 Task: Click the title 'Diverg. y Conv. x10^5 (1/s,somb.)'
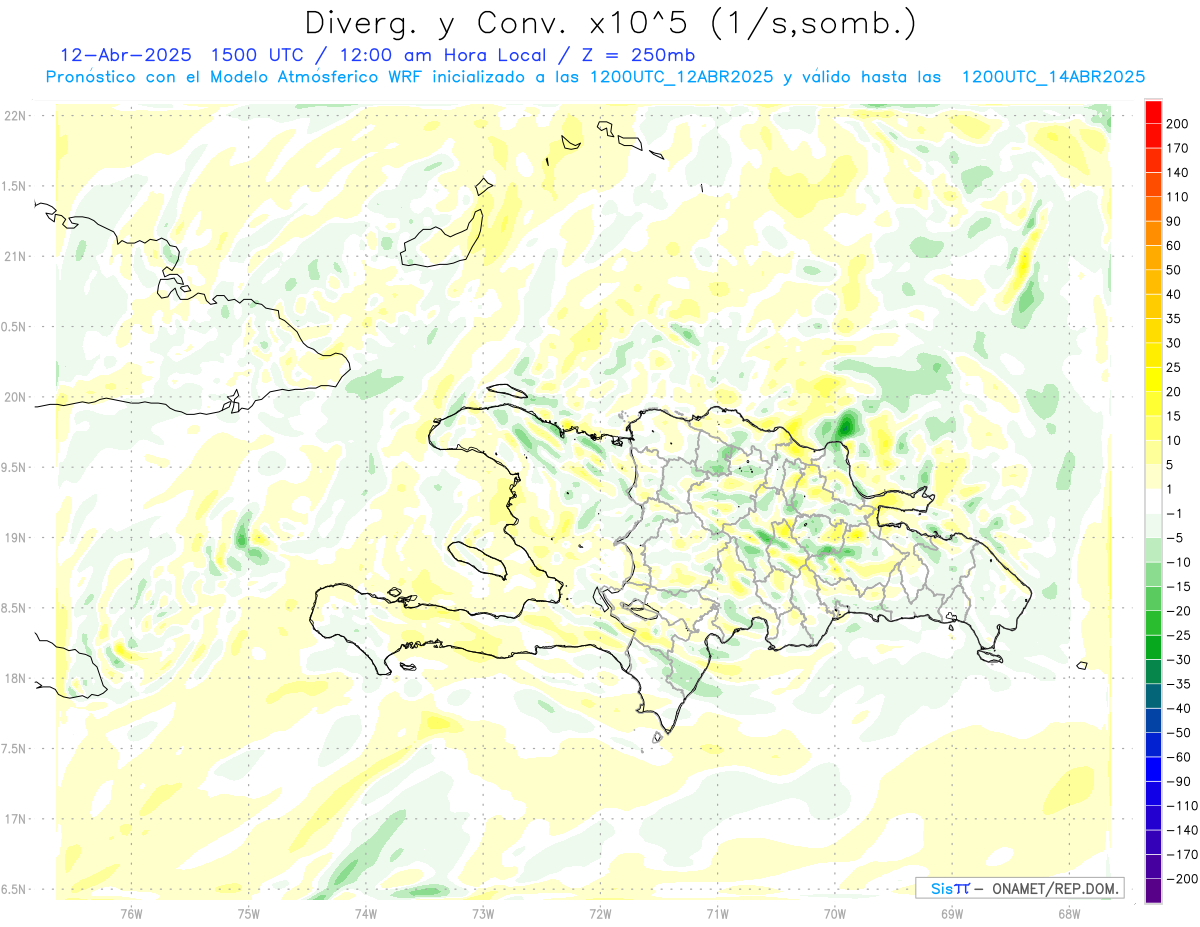pos(611,23)
